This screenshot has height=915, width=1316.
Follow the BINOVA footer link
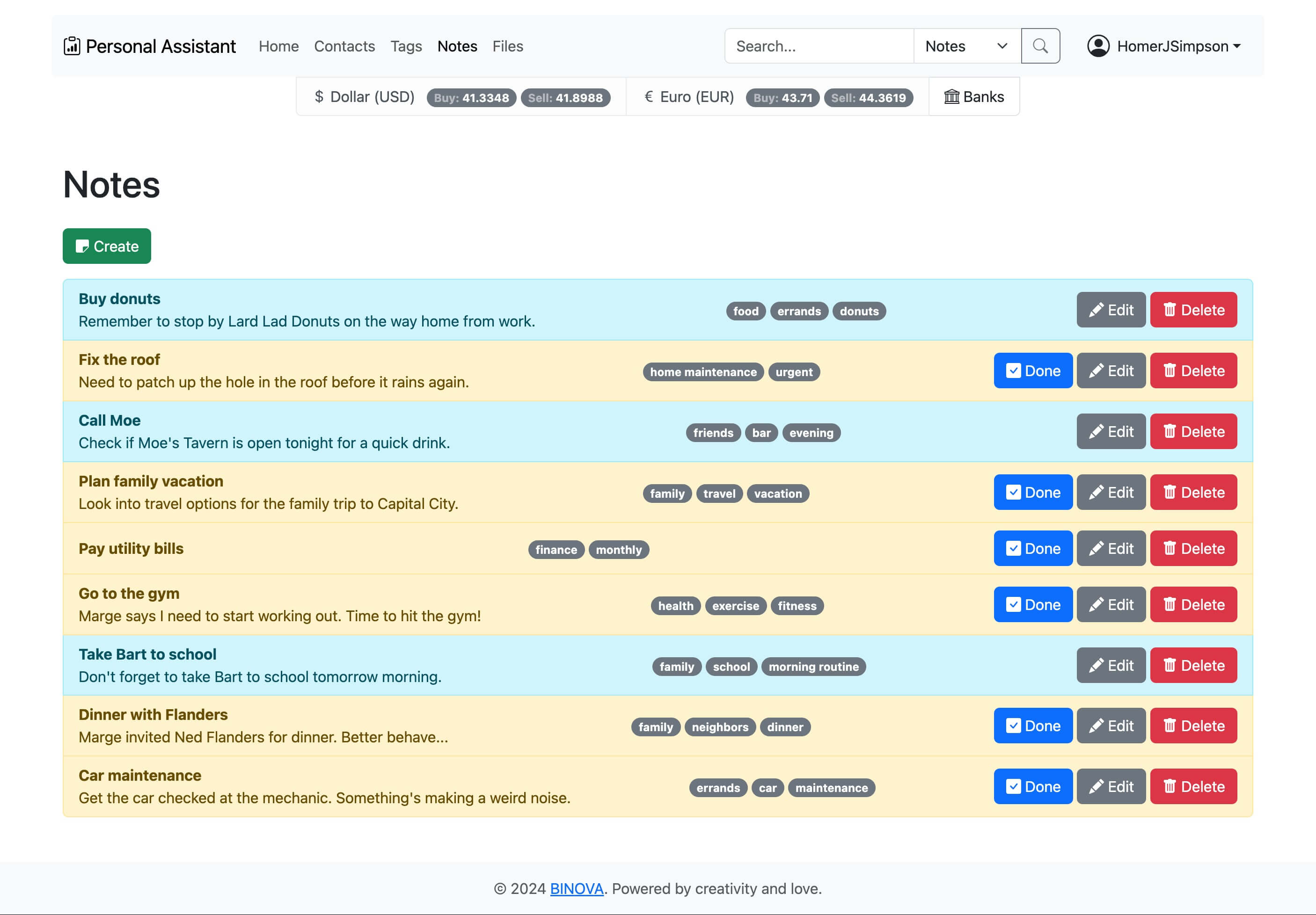coord(577,889)
